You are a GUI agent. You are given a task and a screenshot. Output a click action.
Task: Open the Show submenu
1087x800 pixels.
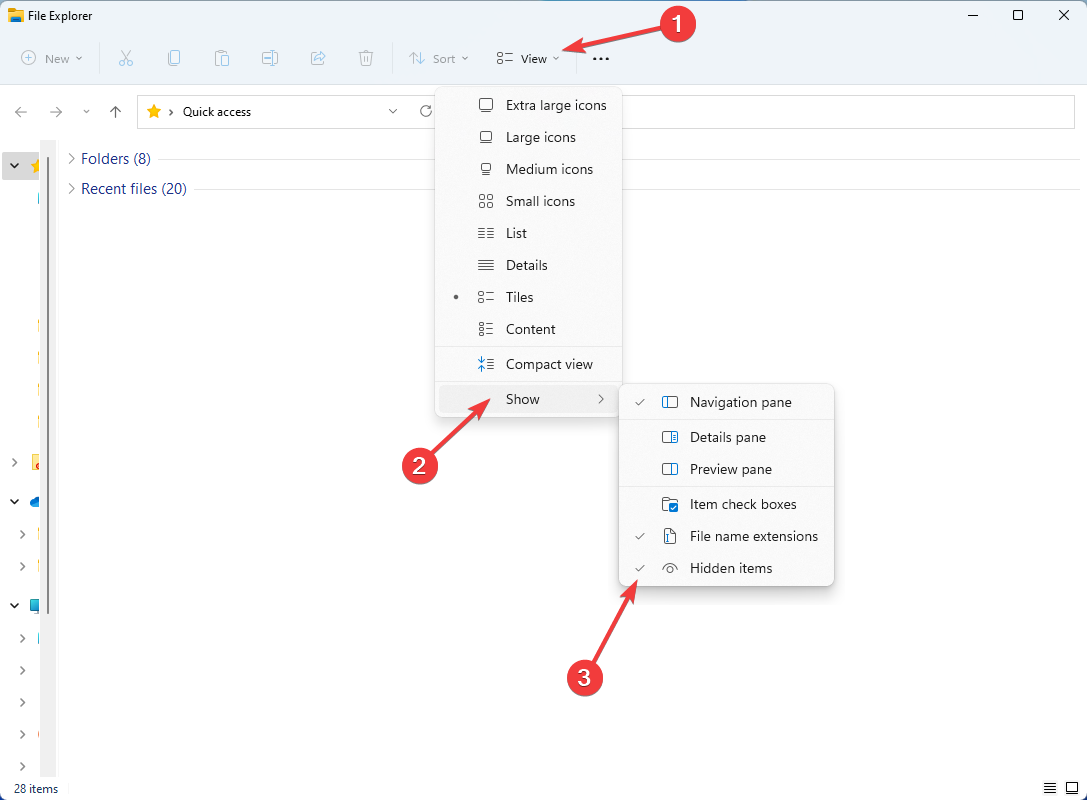528,399
